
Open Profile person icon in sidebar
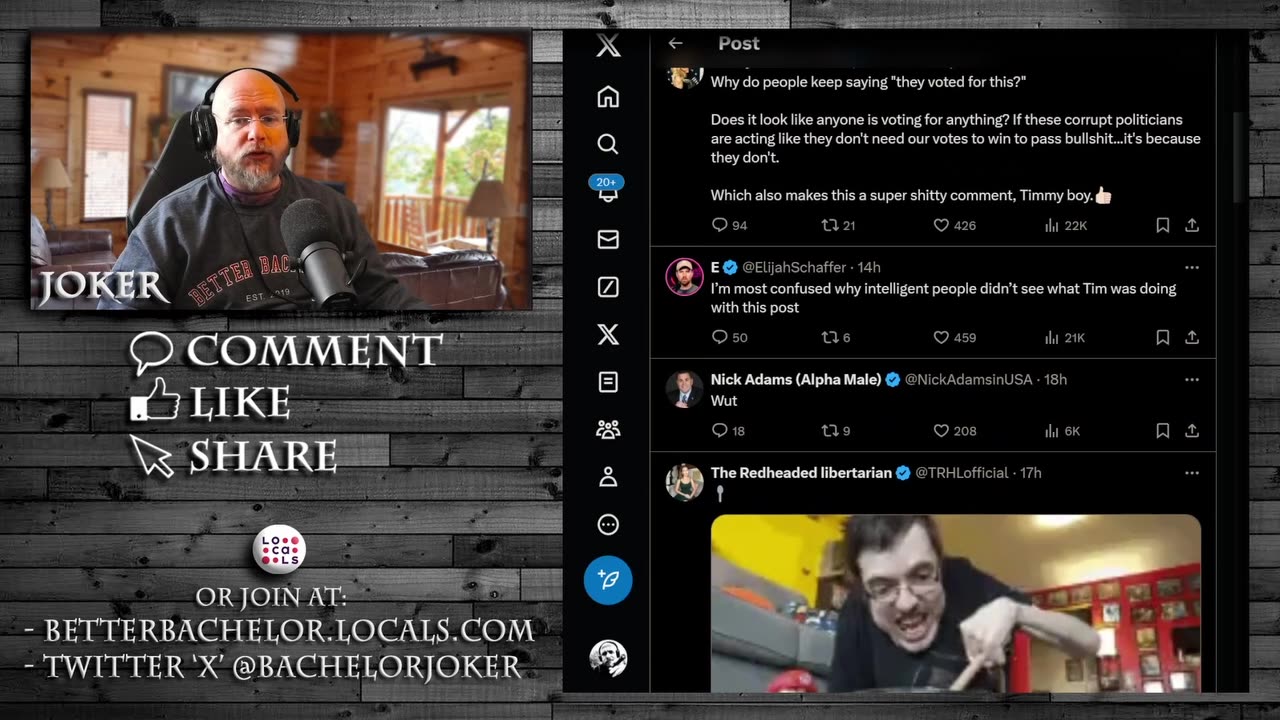608,477
